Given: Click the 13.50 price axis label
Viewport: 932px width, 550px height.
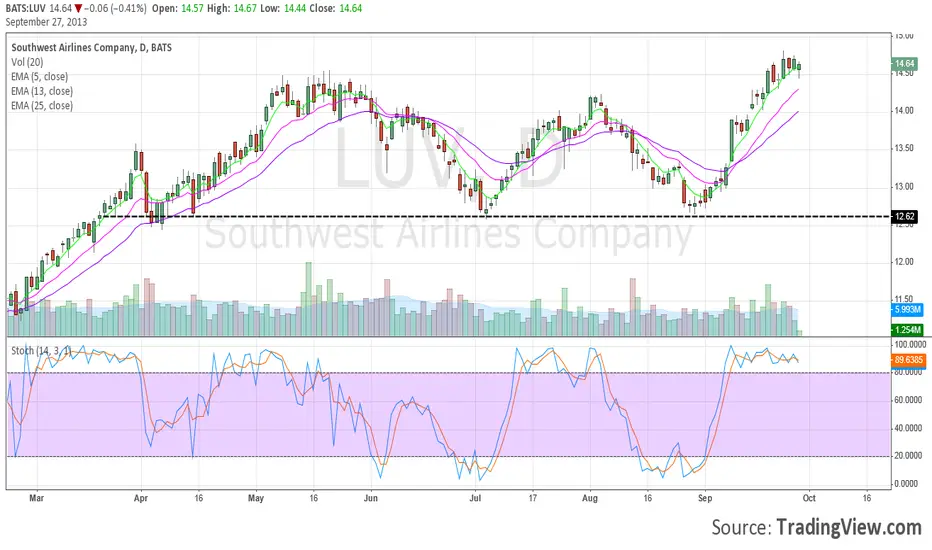Looking at the screenshot, I should [x=904, y=148].
